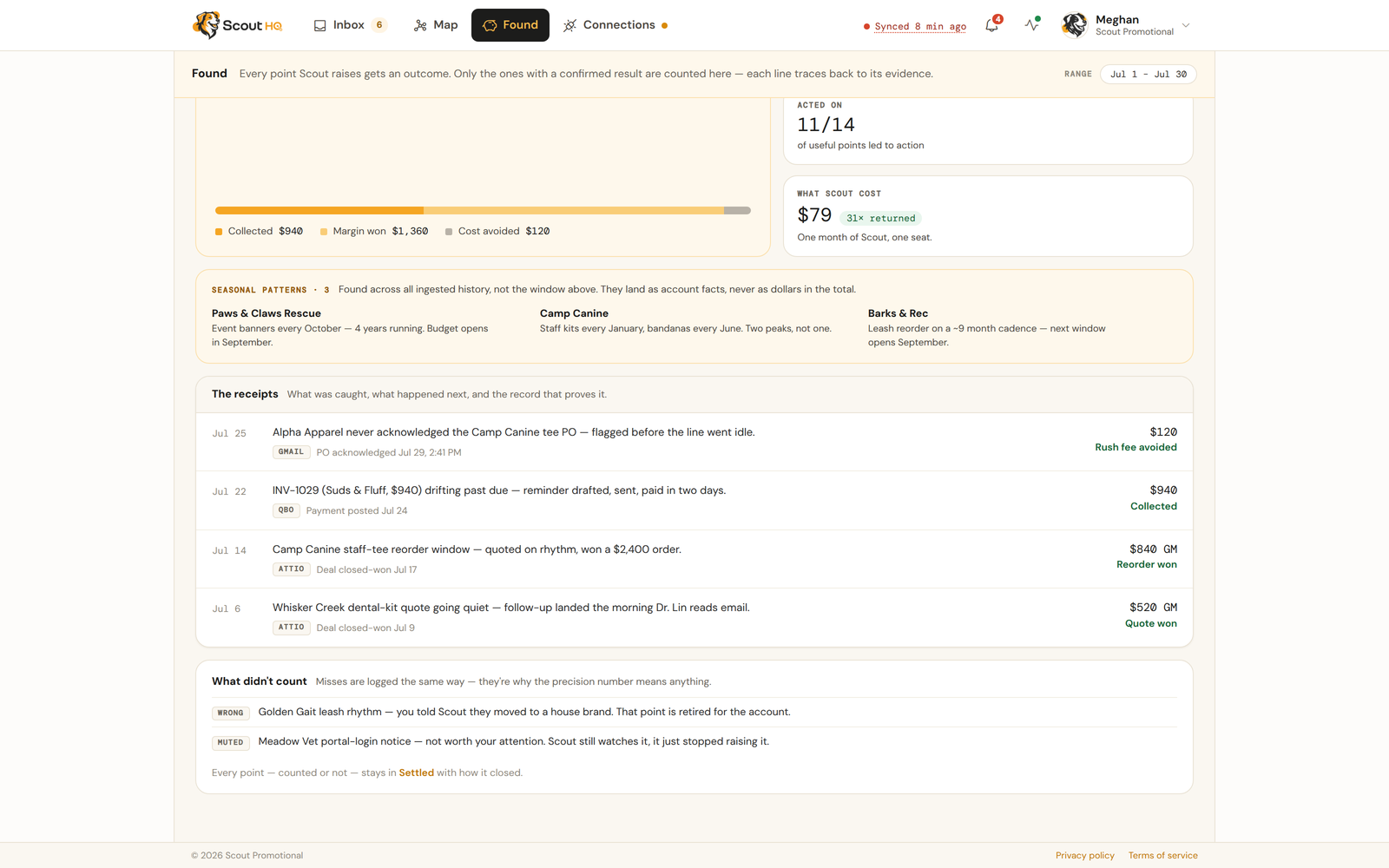Open the Inbox tab

[350, 25]
